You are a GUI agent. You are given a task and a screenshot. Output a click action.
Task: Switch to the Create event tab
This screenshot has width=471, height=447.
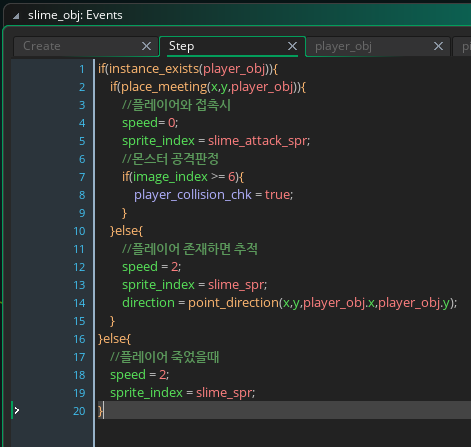[x=42, y=46]
